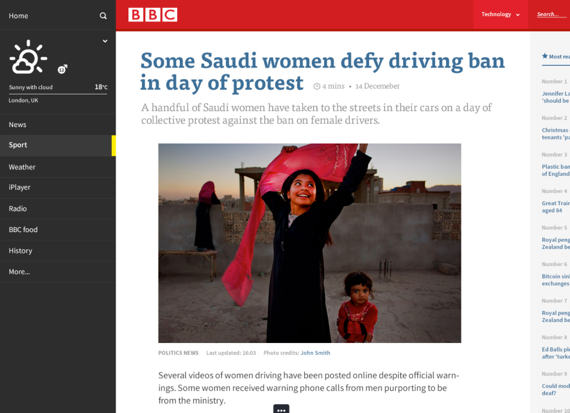Open the More... sidebar menu

pyautogui.click(x=58, y=272)
